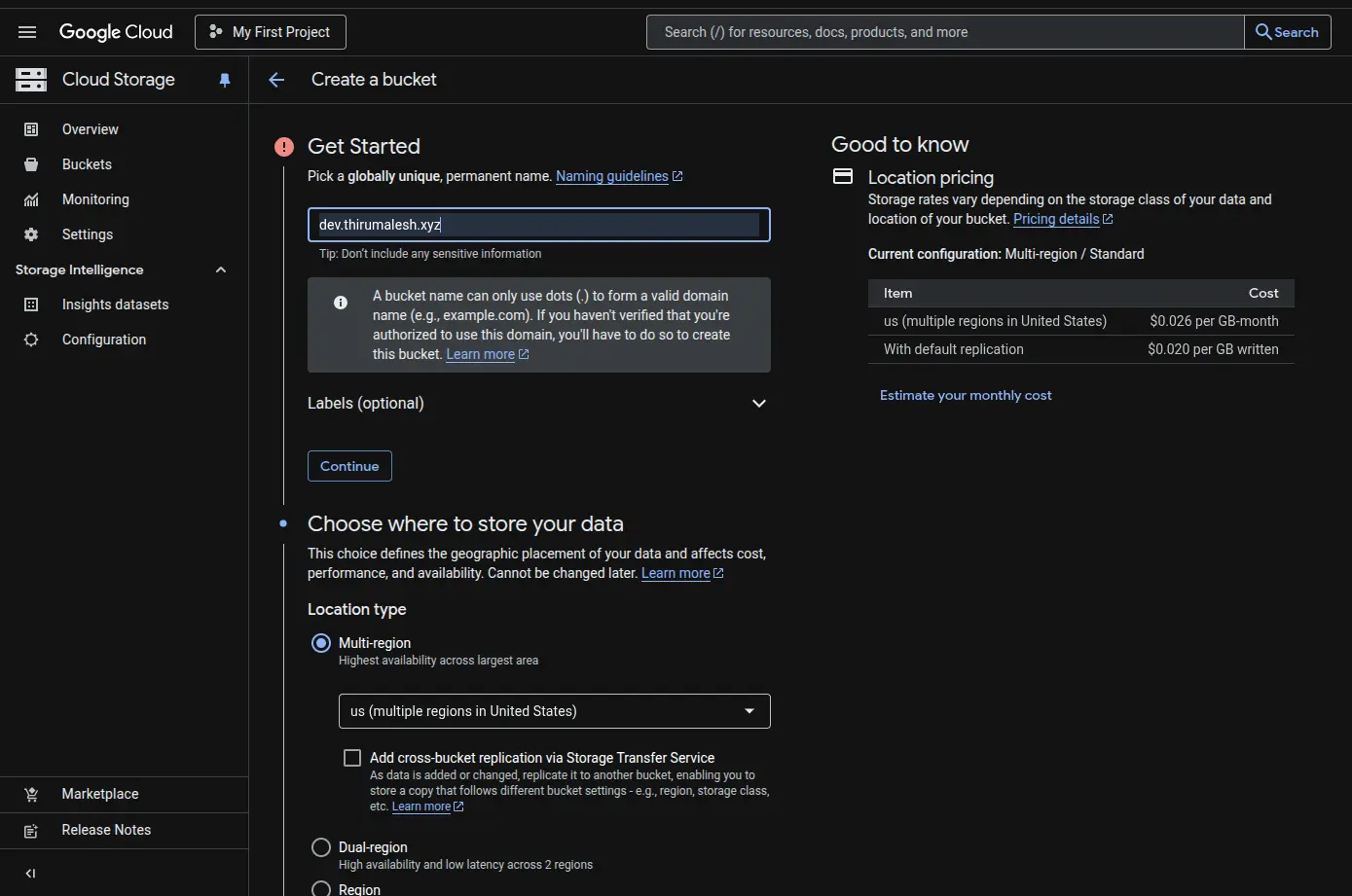Go to Buckets in the sidebar

[87, 163]
